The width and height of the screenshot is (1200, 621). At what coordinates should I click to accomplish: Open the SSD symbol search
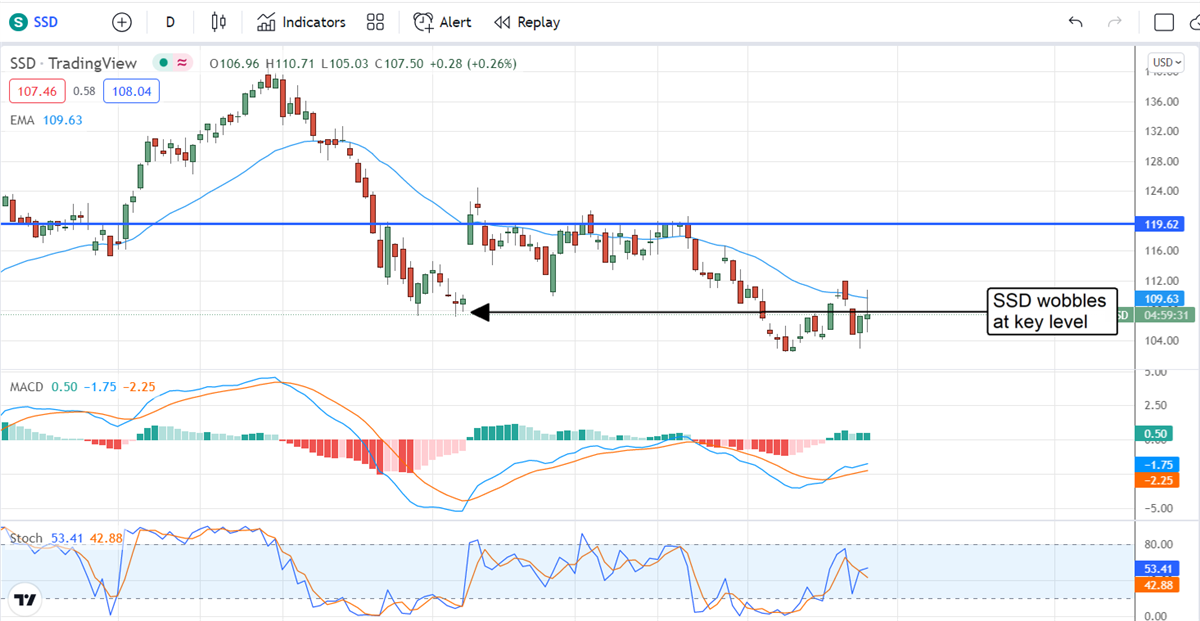[34, 22]
